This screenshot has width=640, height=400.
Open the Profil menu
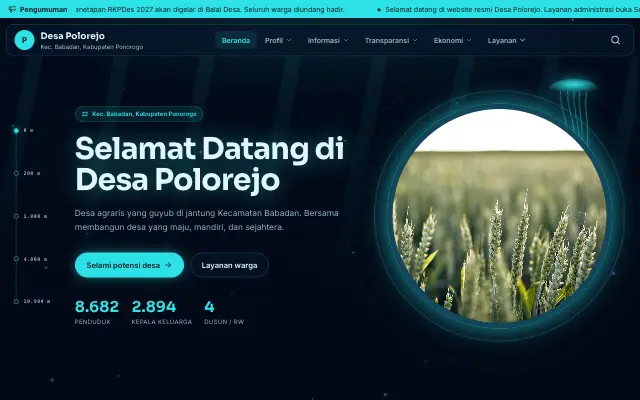(278, 40)
